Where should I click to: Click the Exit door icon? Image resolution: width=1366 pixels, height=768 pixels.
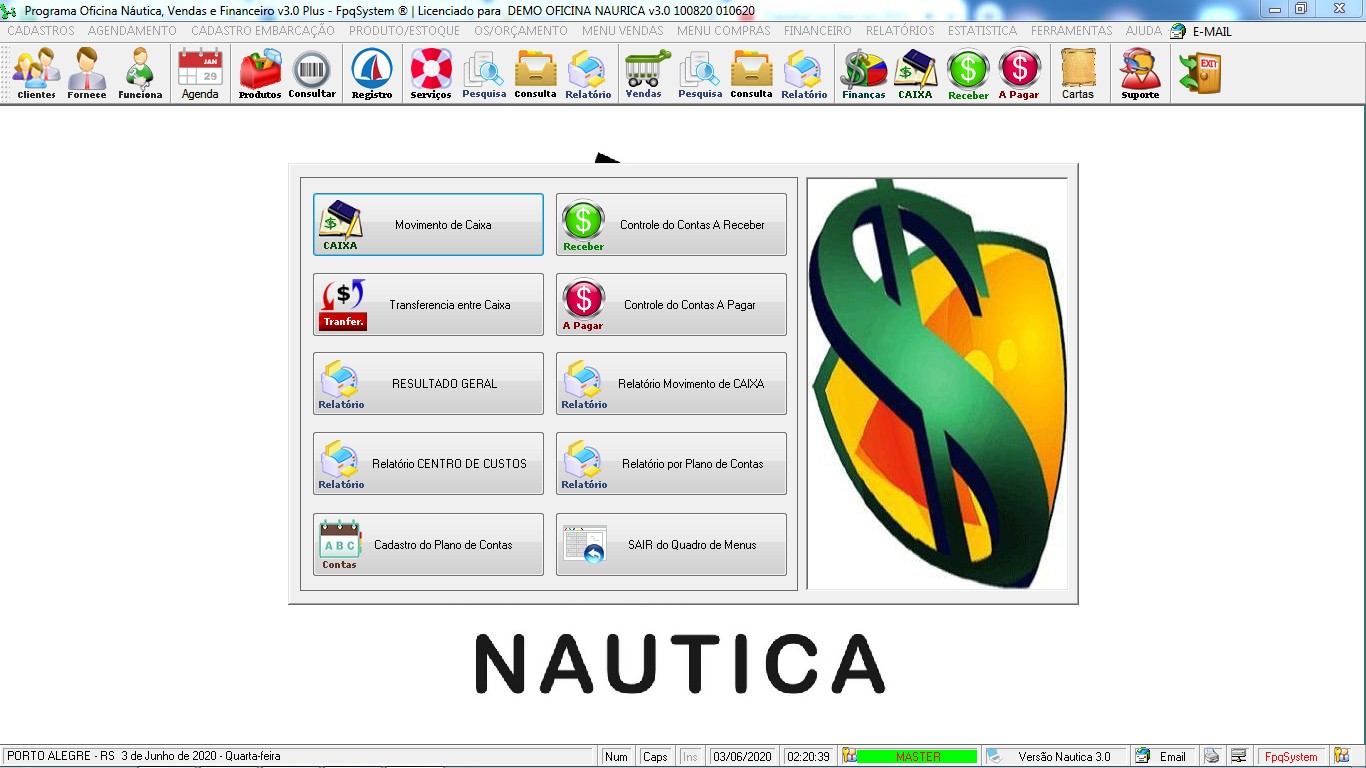coord(1200,74)
